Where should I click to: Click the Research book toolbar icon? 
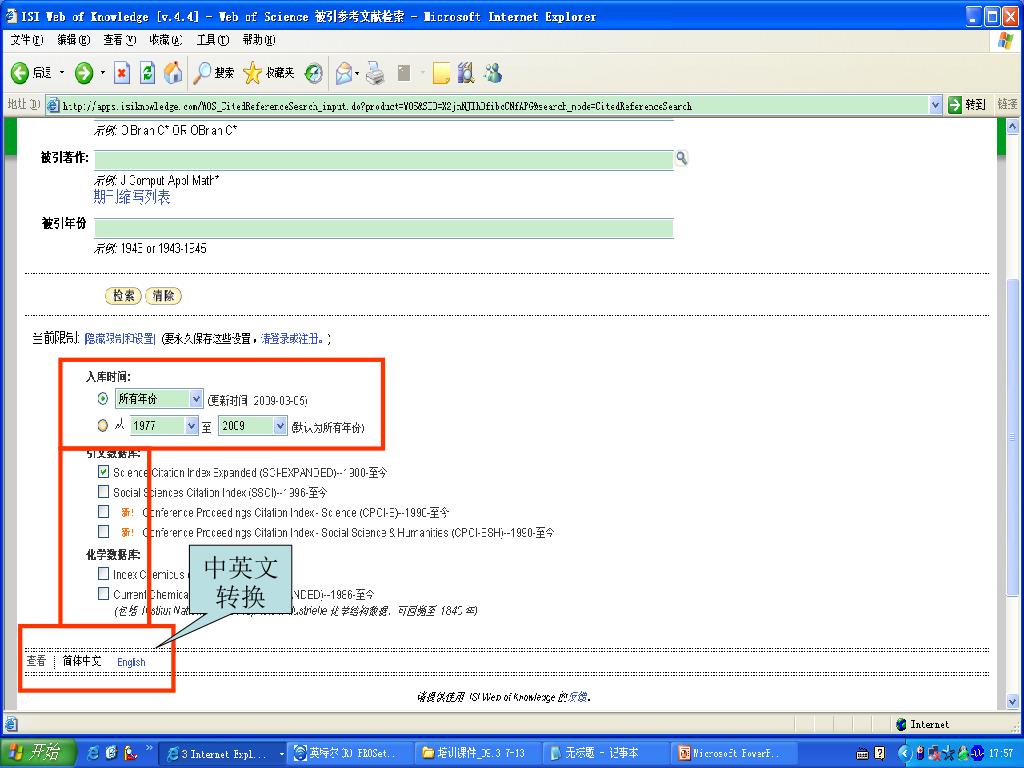[466, 73]
